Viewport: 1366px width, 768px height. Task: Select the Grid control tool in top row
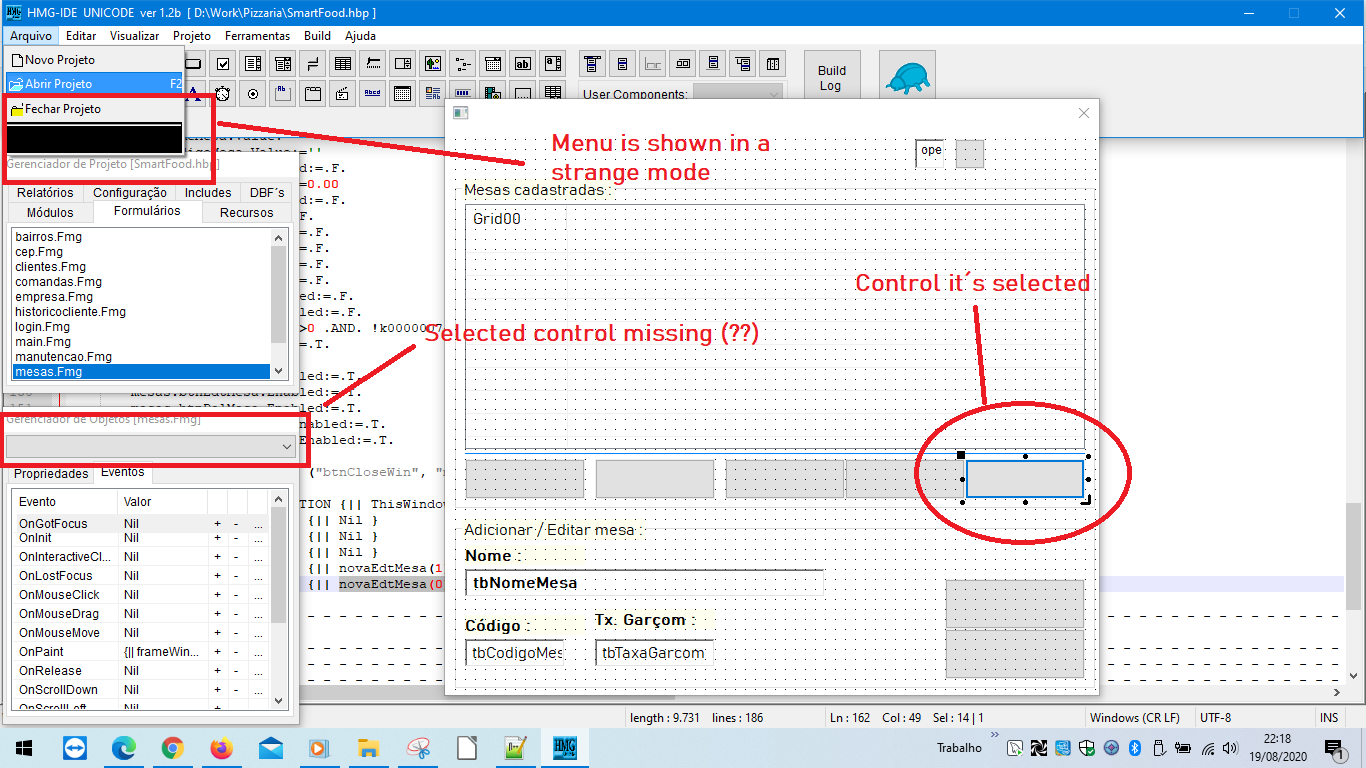(x=343, y=63)
